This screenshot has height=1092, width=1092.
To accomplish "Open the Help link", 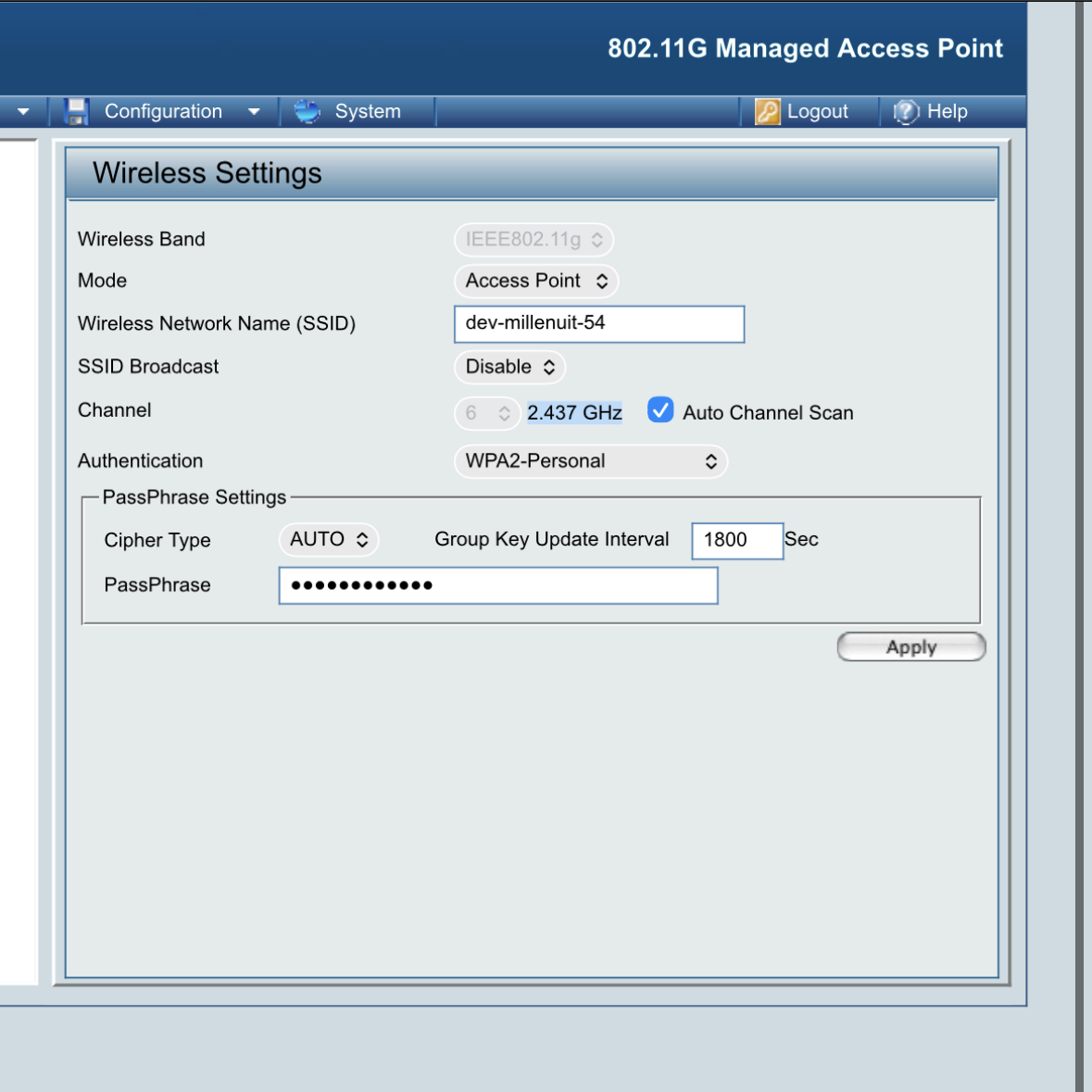I will [x=948, y=111].
